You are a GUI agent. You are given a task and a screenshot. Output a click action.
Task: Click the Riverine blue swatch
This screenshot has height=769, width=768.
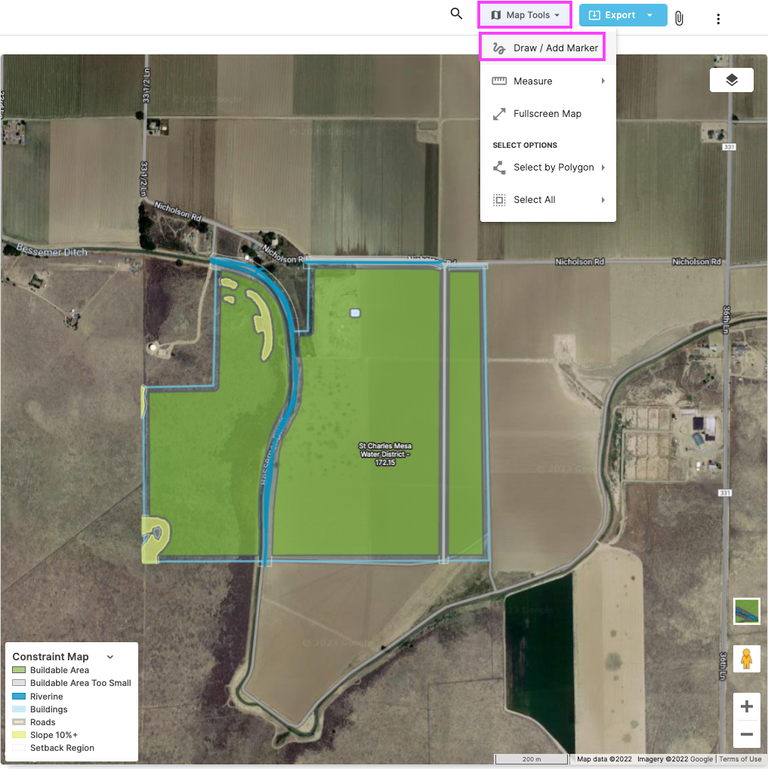(x=19, y=696)
